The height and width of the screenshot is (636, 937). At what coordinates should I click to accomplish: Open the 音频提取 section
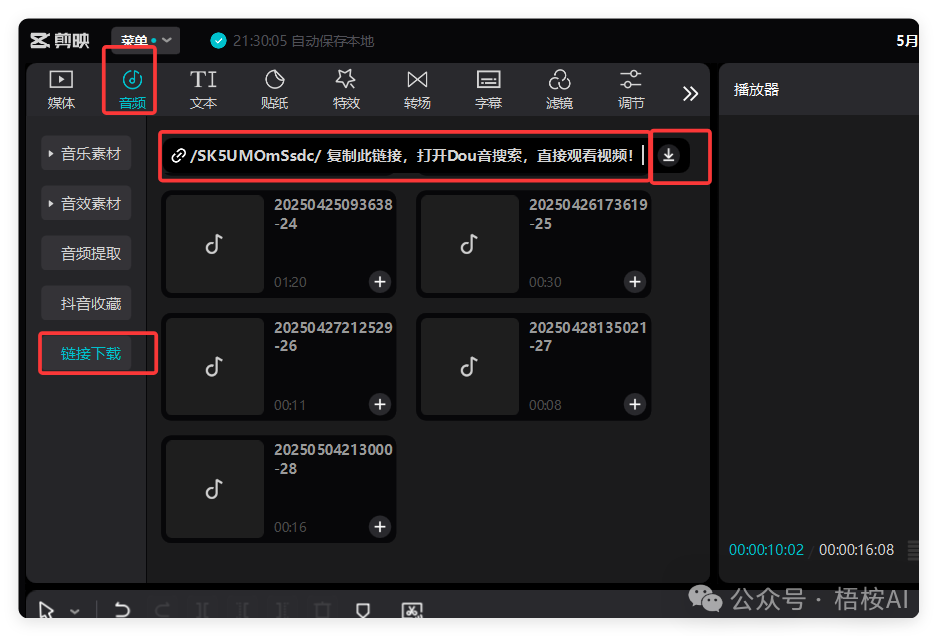point(86,253)
